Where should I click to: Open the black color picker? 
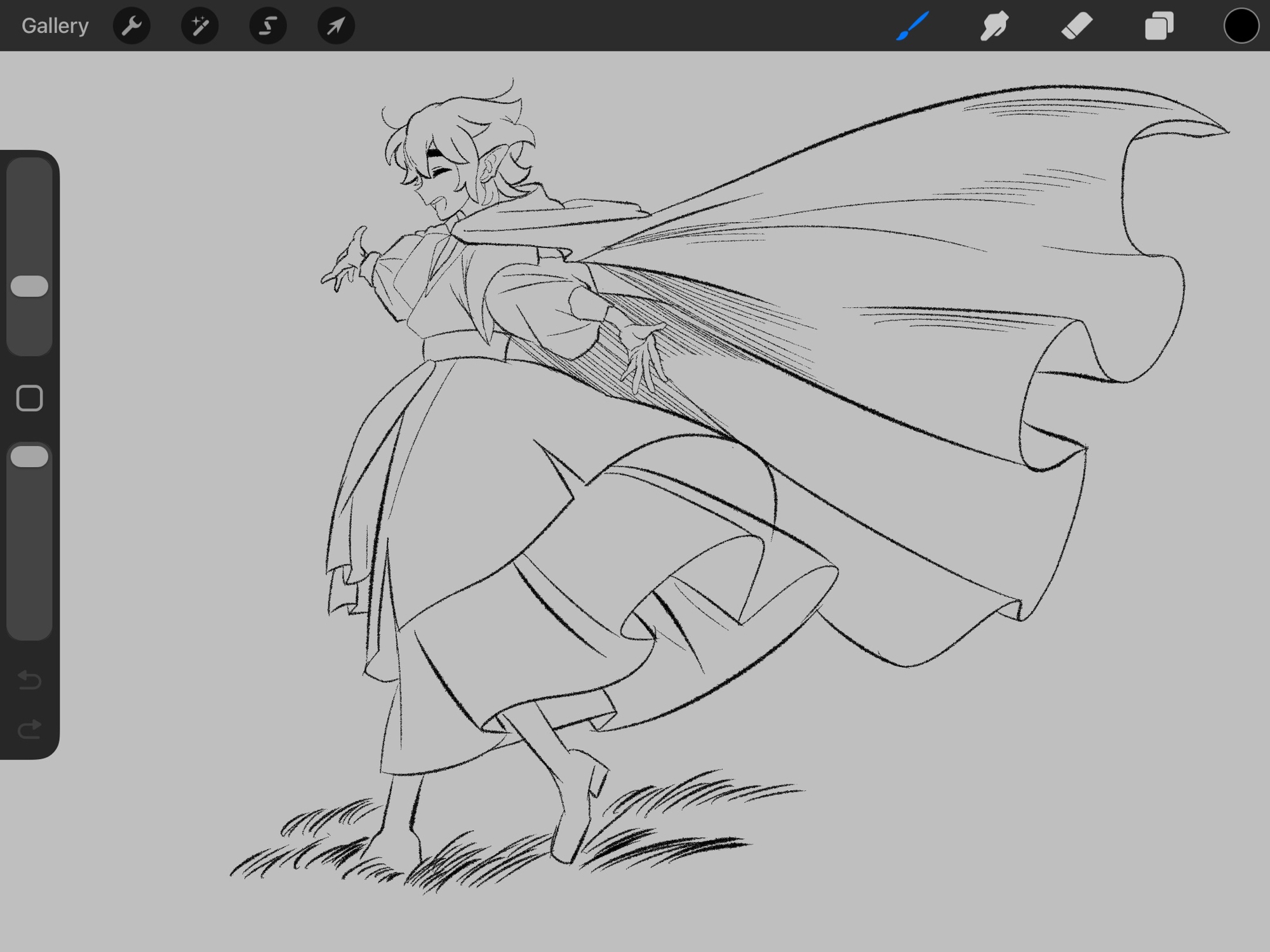[1241, 26]
